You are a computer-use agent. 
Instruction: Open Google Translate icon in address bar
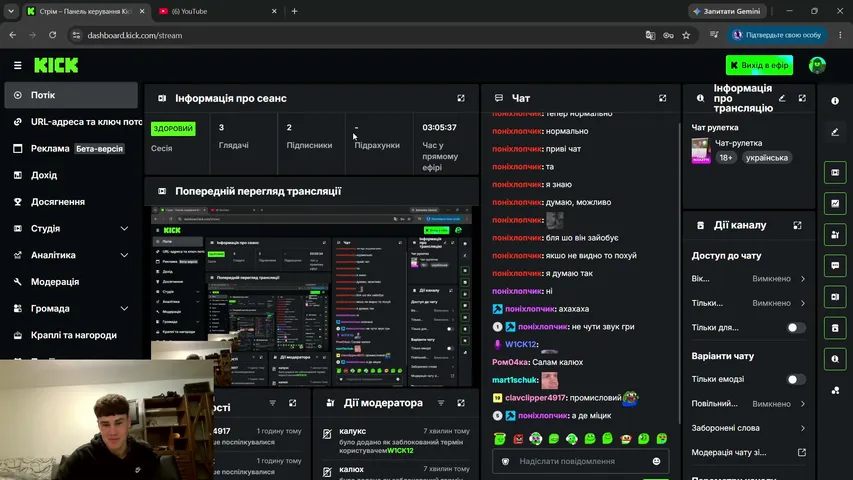pos(650,35)
